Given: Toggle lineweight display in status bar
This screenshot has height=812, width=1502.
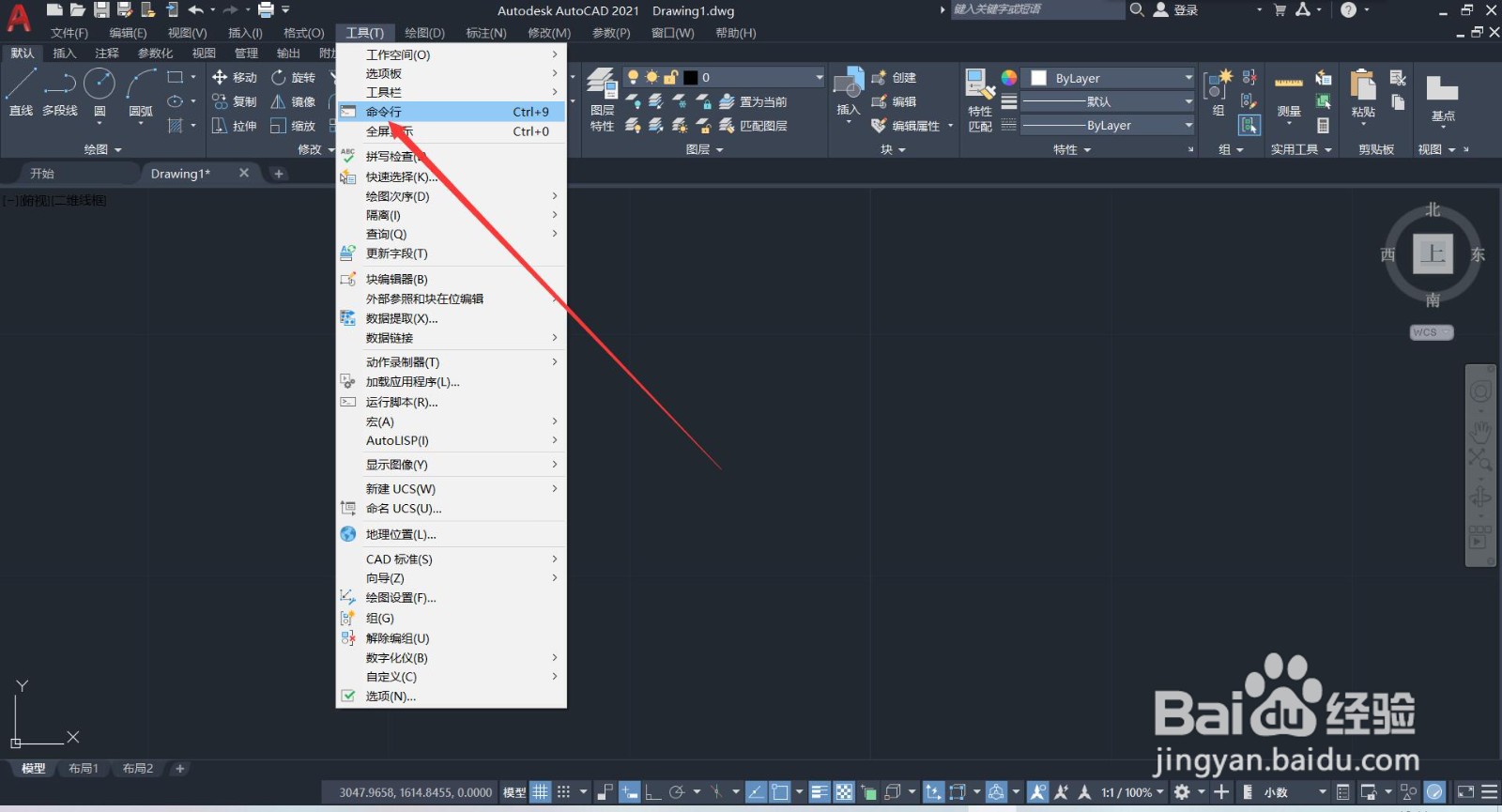Looking at the screenshot, I should [x=820, y=792].
